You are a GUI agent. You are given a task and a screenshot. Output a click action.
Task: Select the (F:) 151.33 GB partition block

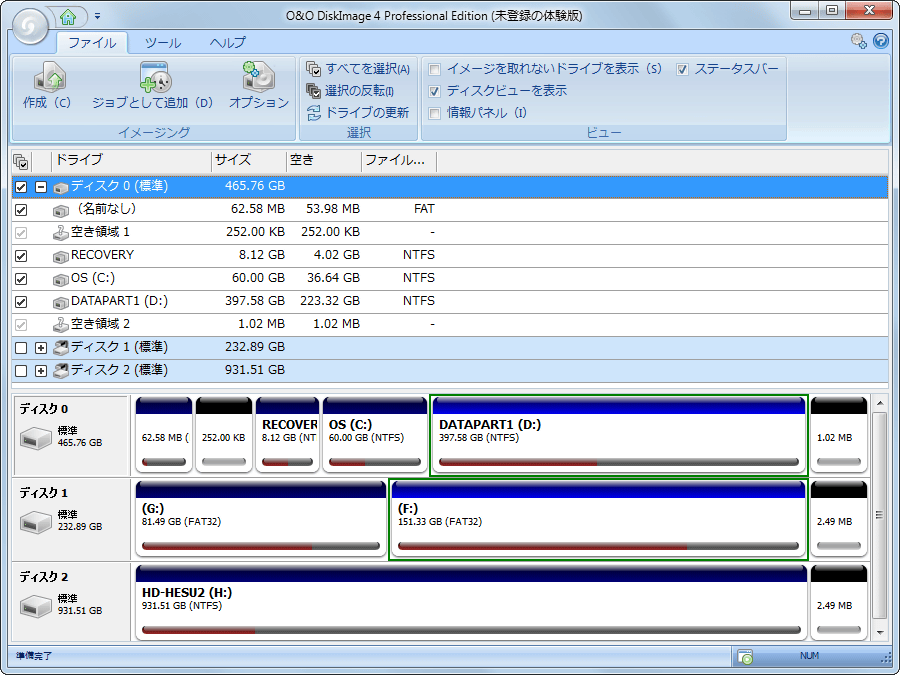coord(598,519)
